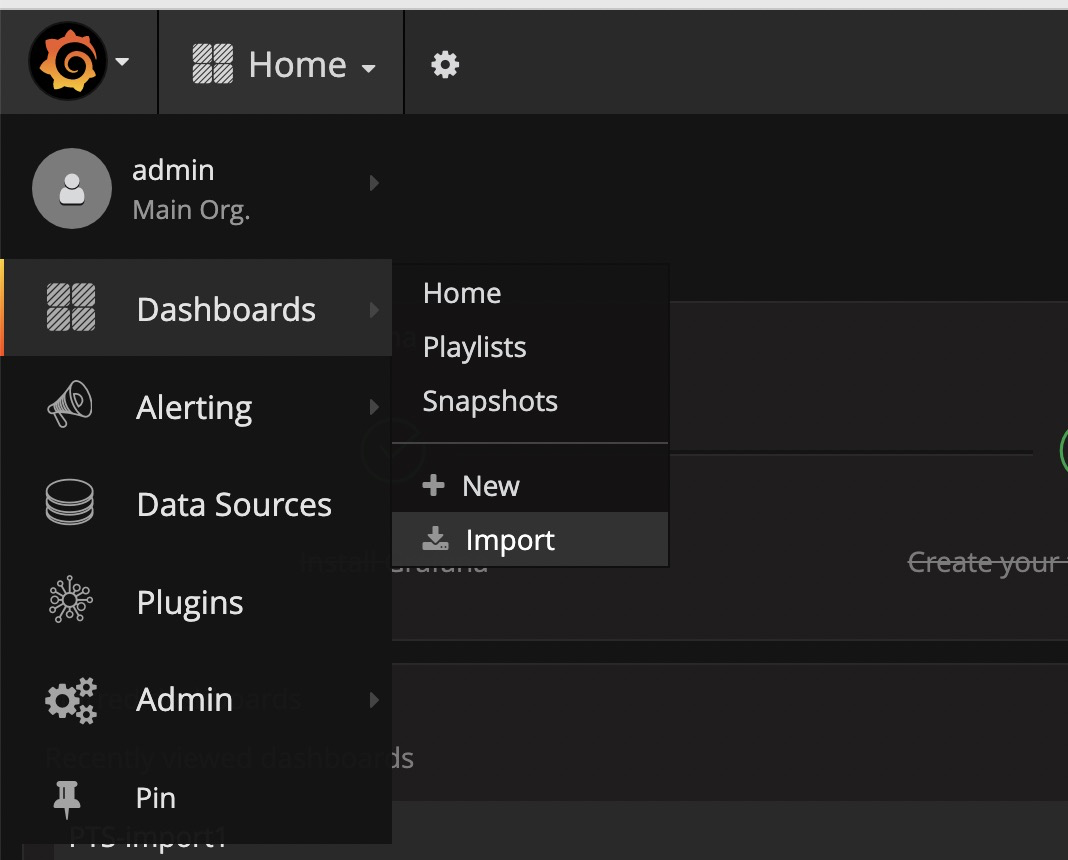Toggle the caret next to Grafana logo
The height and width of the screenshot is (860, 1068).
[122, 62]
